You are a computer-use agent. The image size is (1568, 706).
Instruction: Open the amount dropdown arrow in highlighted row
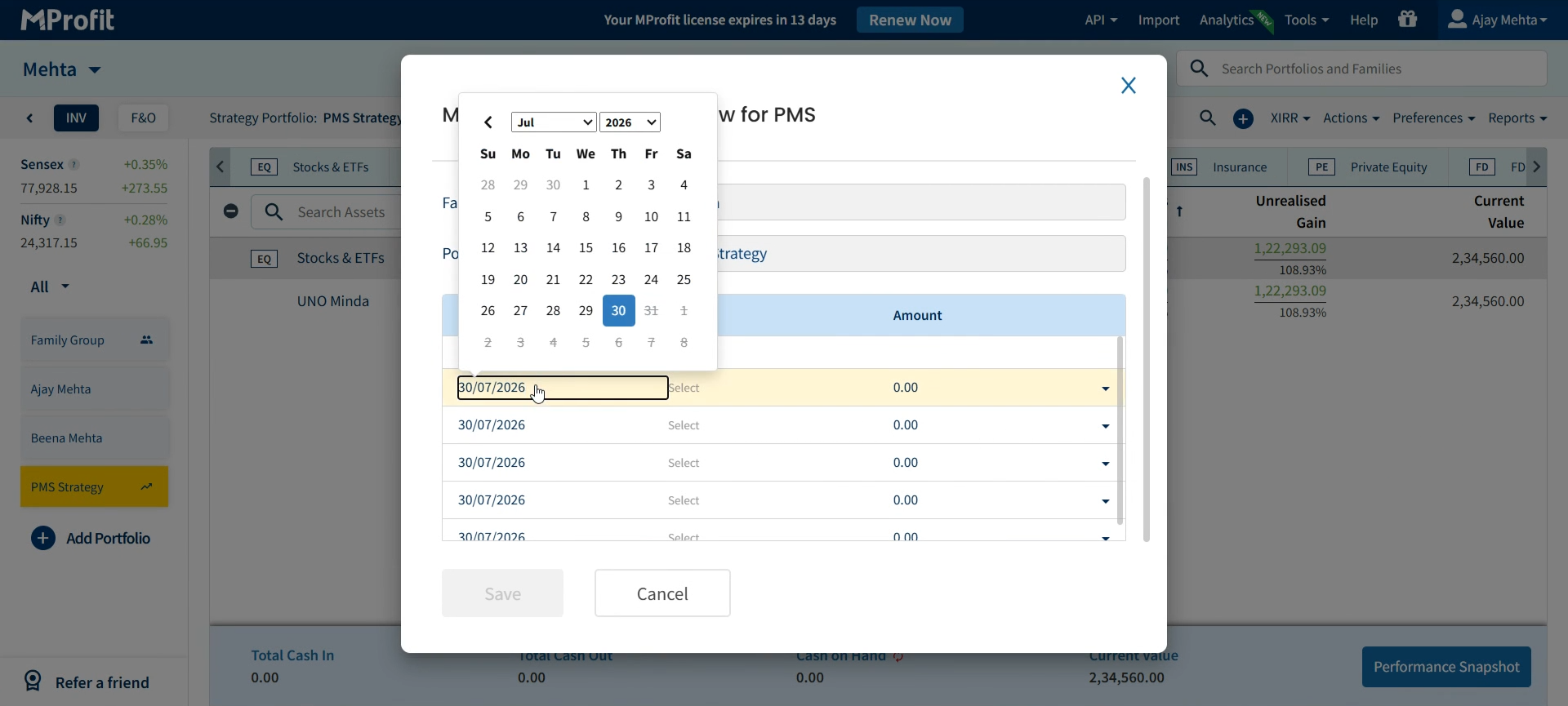coord(1106,389)
